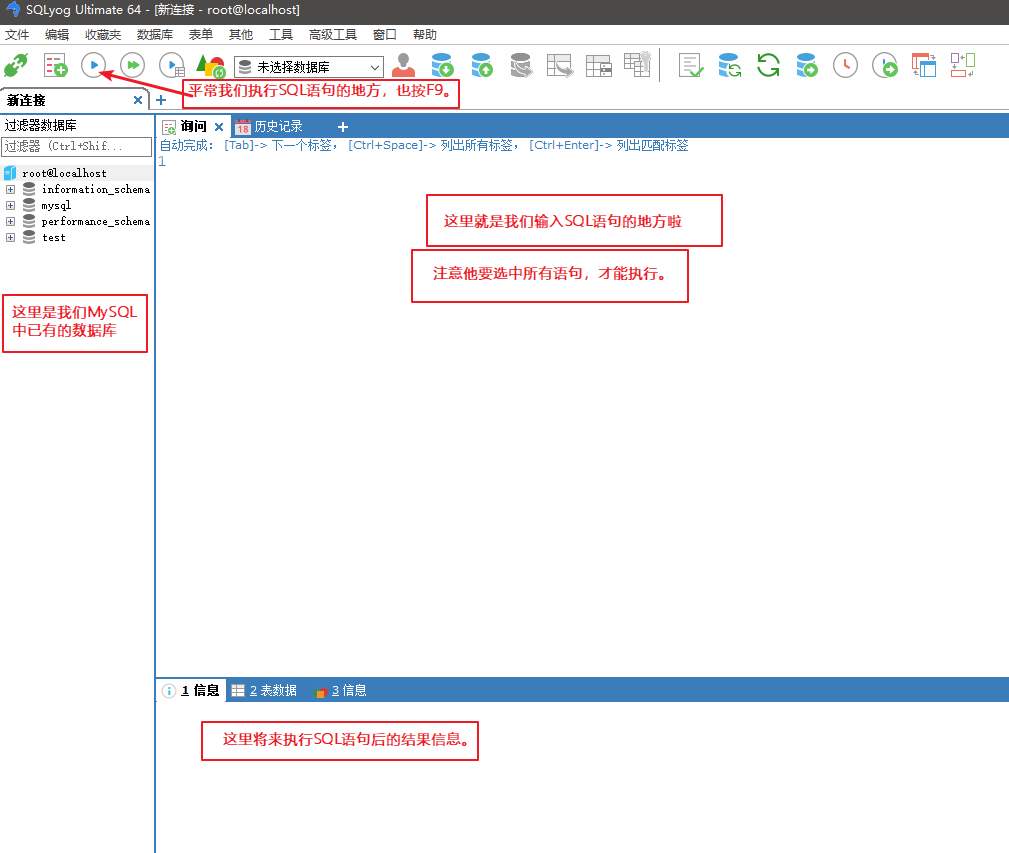Expand the information_schema database node

coord(10,190)
